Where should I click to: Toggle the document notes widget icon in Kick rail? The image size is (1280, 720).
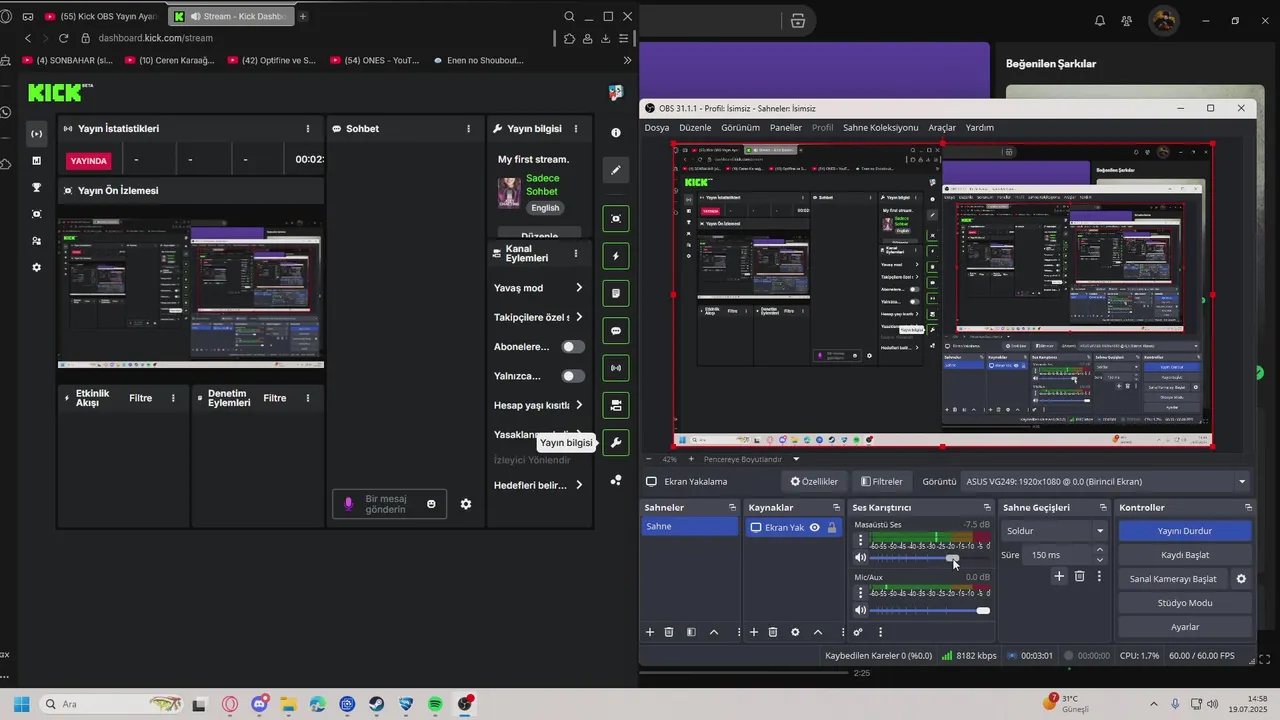(x=616, y=294)
